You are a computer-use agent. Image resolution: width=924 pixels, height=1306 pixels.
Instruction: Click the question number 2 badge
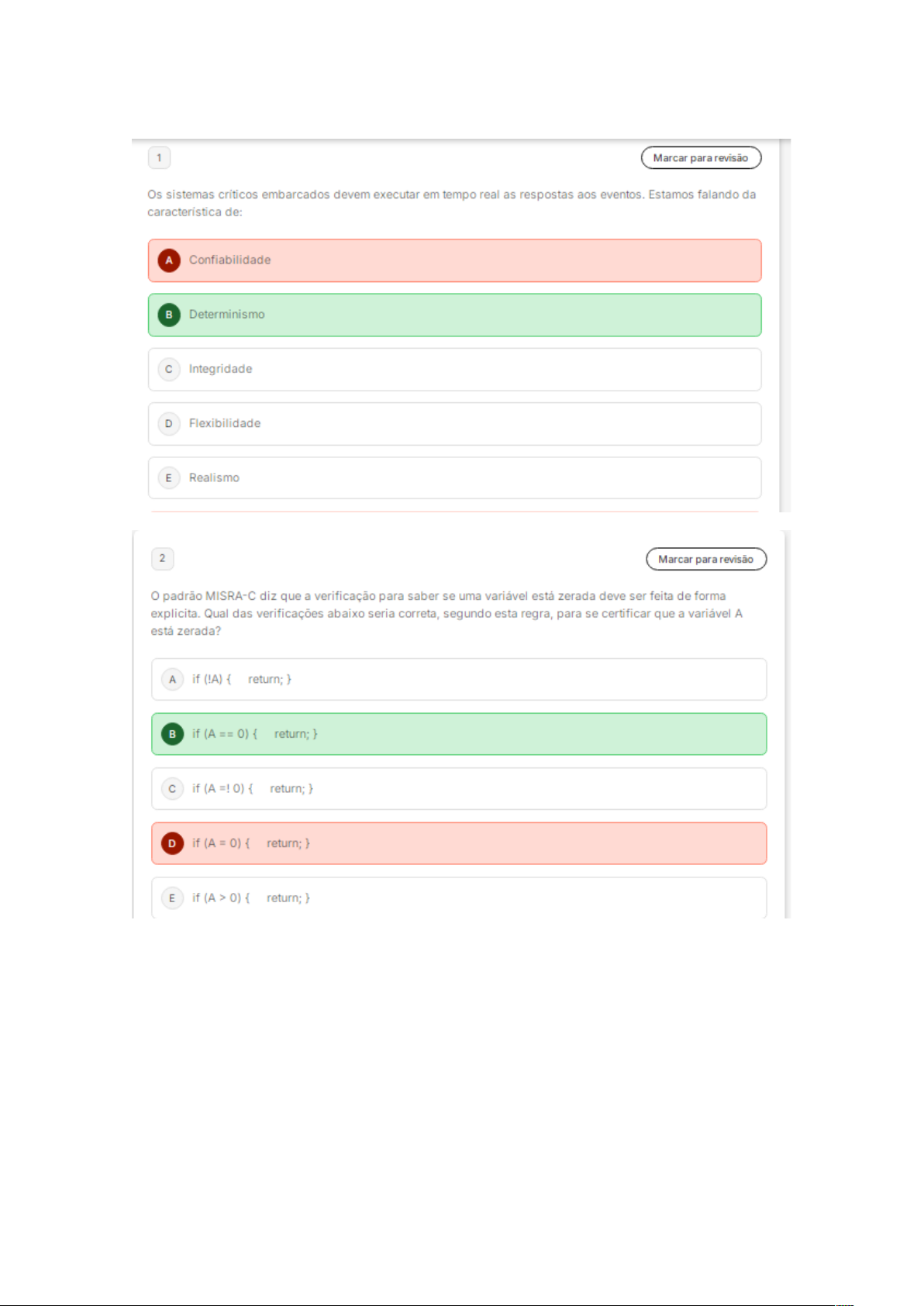click(162, 558)
